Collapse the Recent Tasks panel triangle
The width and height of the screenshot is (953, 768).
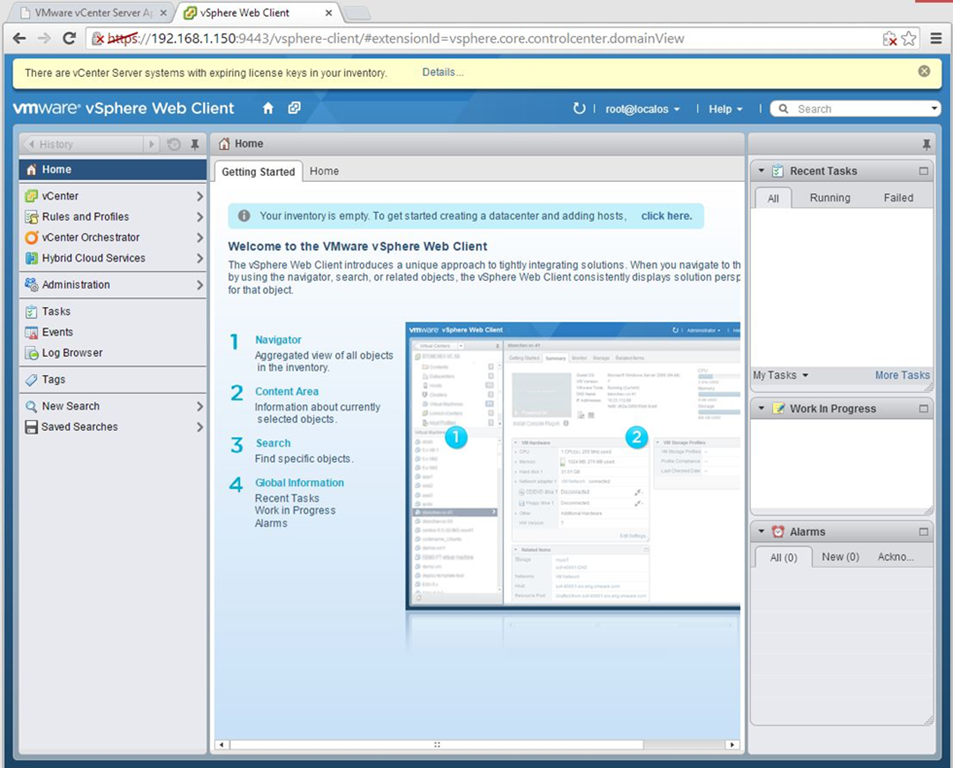tap(761, 171)
